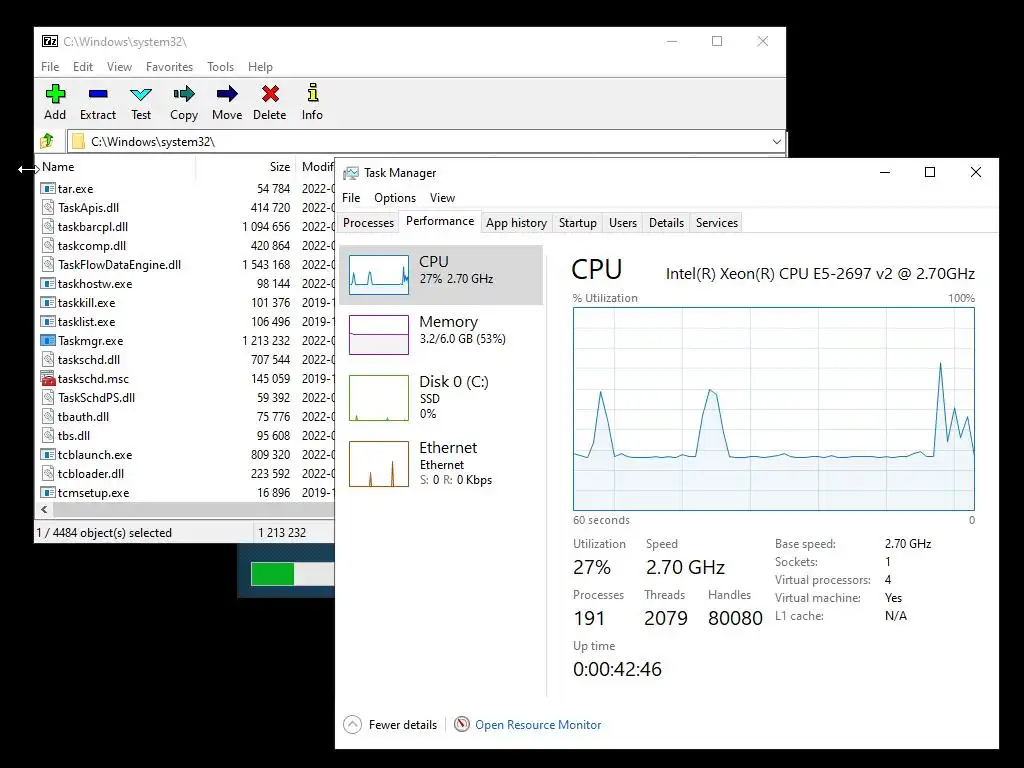The height and width of the screenshot is (768, 1024).
Task: Select the tcmsetup.exe row
Action: pyautogui.click(x=186, y=493)
